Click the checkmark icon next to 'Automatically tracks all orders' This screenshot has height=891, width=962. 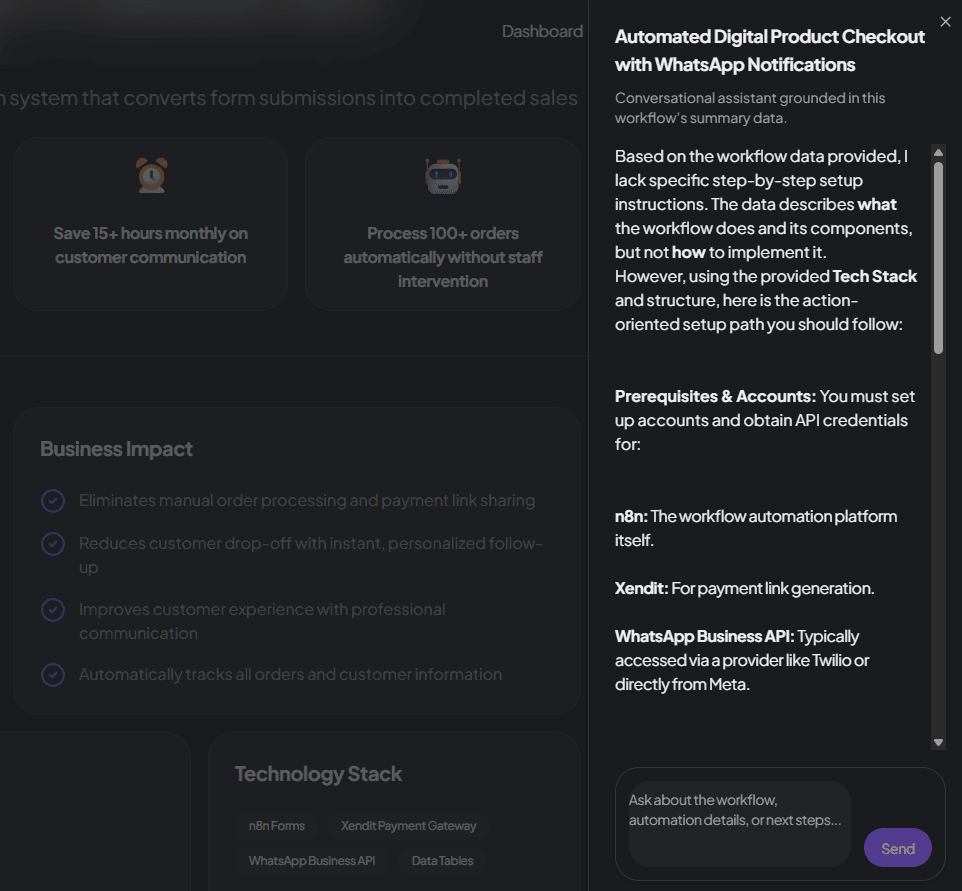[x=53, y=674]
